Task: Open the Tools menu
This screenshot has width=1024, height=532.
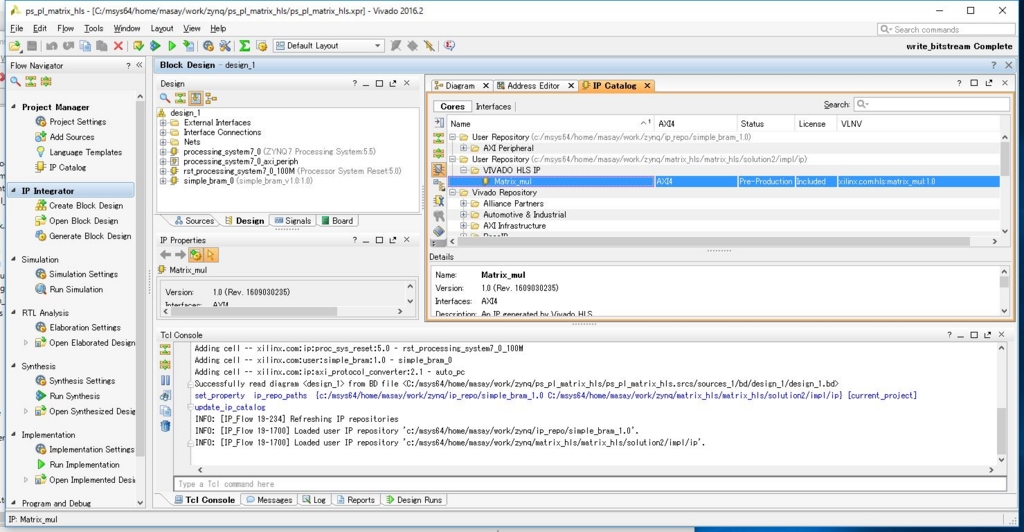Action: pyautogui.click(x=93, y=29)
